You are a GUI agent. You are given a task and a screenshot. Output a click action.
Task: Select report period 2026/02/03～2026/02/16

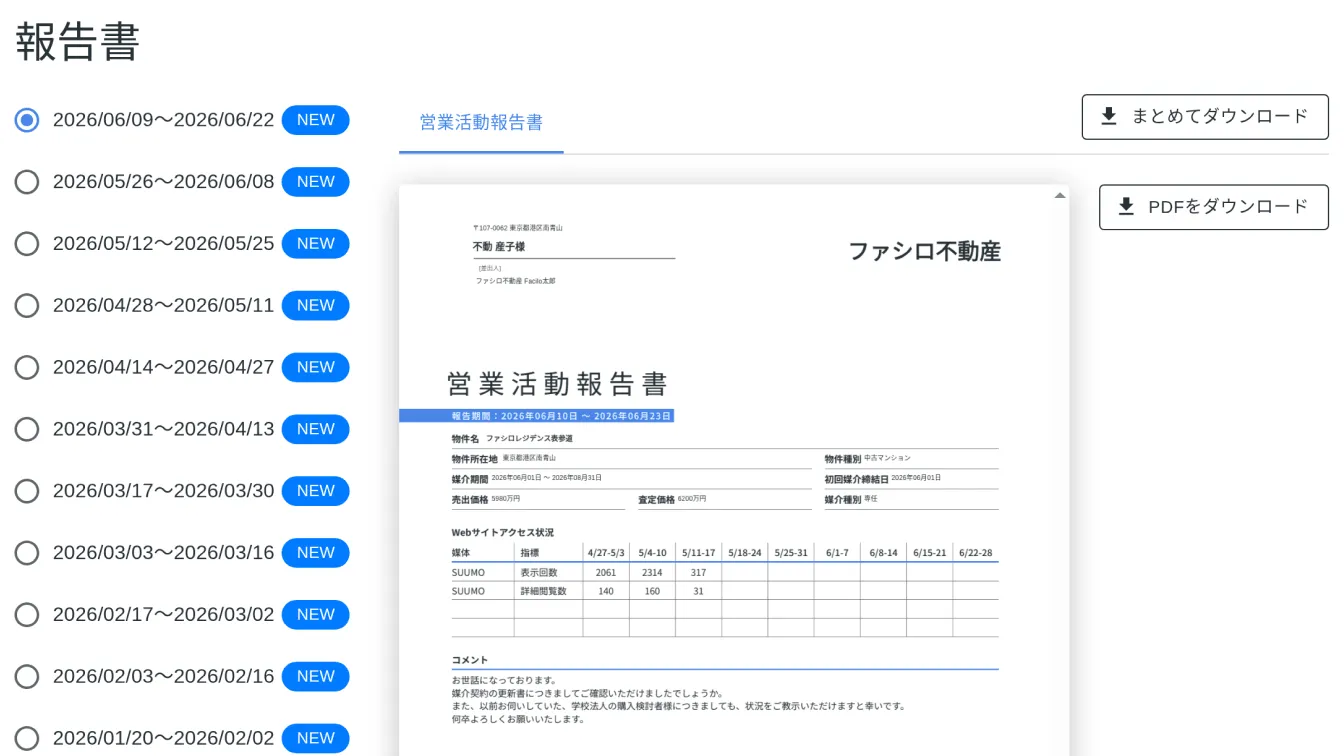27,676
